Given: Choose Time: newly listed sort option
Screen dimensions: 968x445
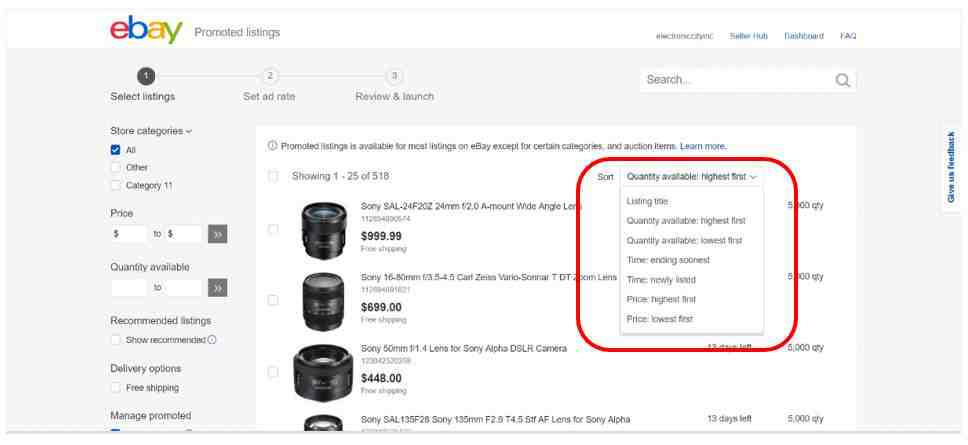Looking at the screenshot, I should tap(660, 280).
